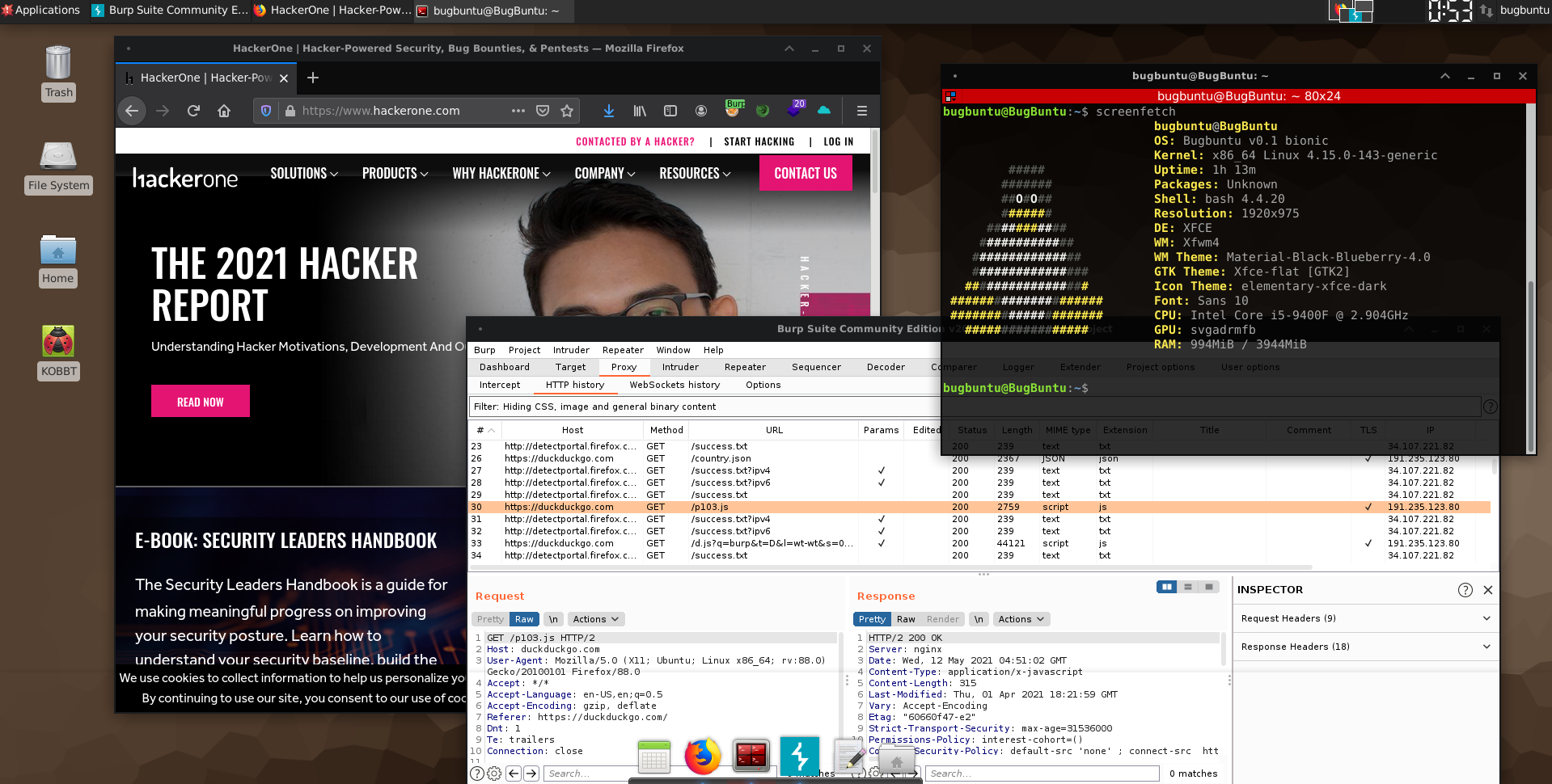Open Firefox hamburger menu
The image size is (1552, 784).
point(862,111)
